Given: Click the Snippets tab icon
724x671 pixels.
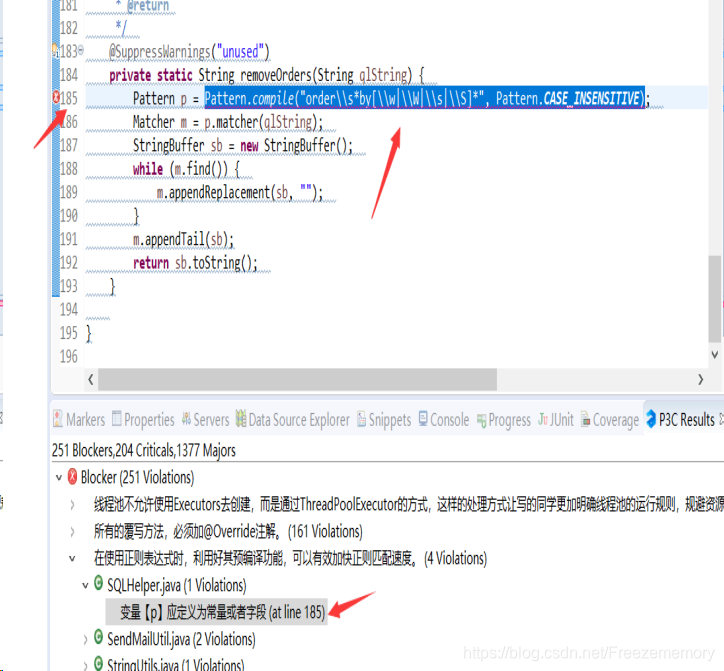Looking at the screenshot, I should (x=362, y=419).
